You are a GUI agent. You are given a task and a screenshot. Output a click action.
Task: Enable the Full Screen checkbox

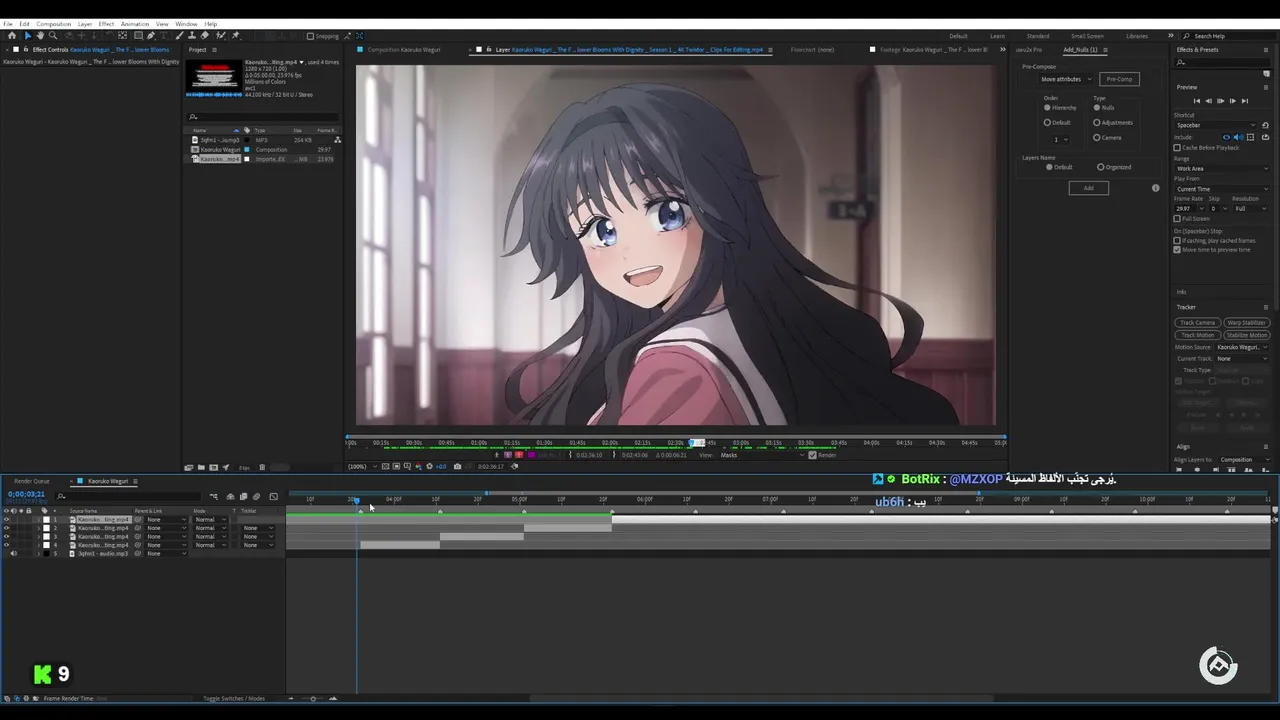pos(1177,218)
